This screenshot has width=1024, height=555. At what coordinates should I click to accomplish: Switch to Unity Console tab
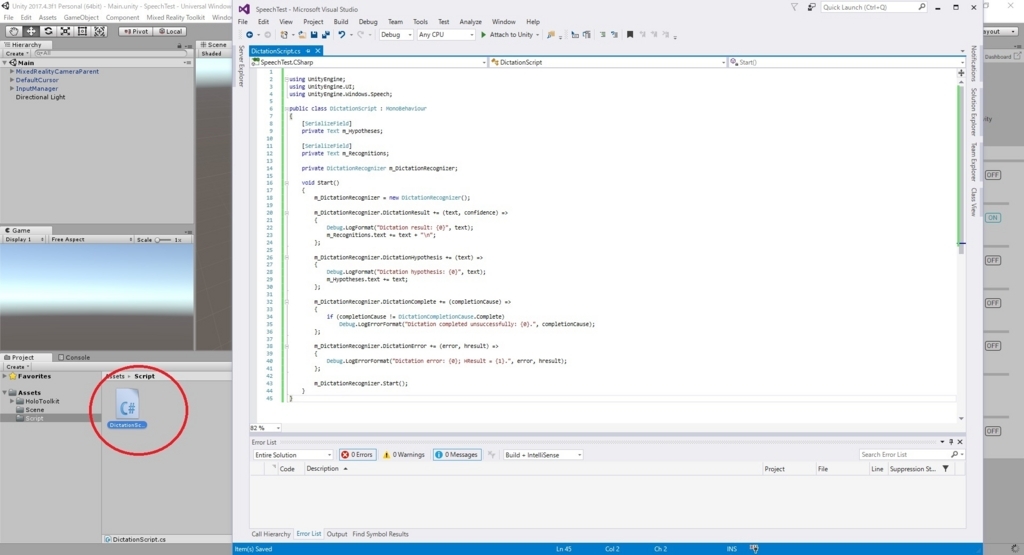pyautogui.click(x=74, y=357)
